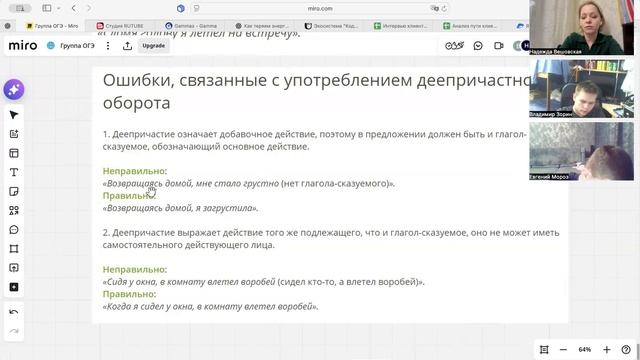
Task: Open the comments chat icon in header
Action: (478, 46)
